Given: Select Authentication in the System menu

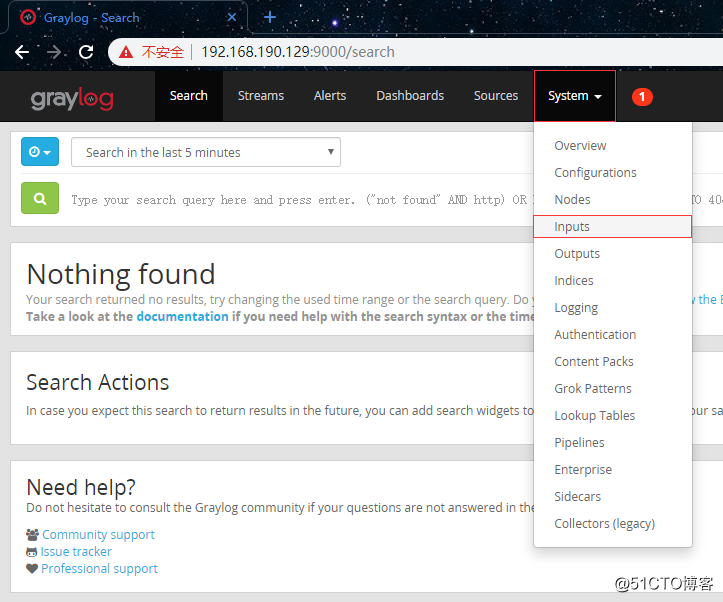Looking at the screenshot, I should [x=613, y=335].
